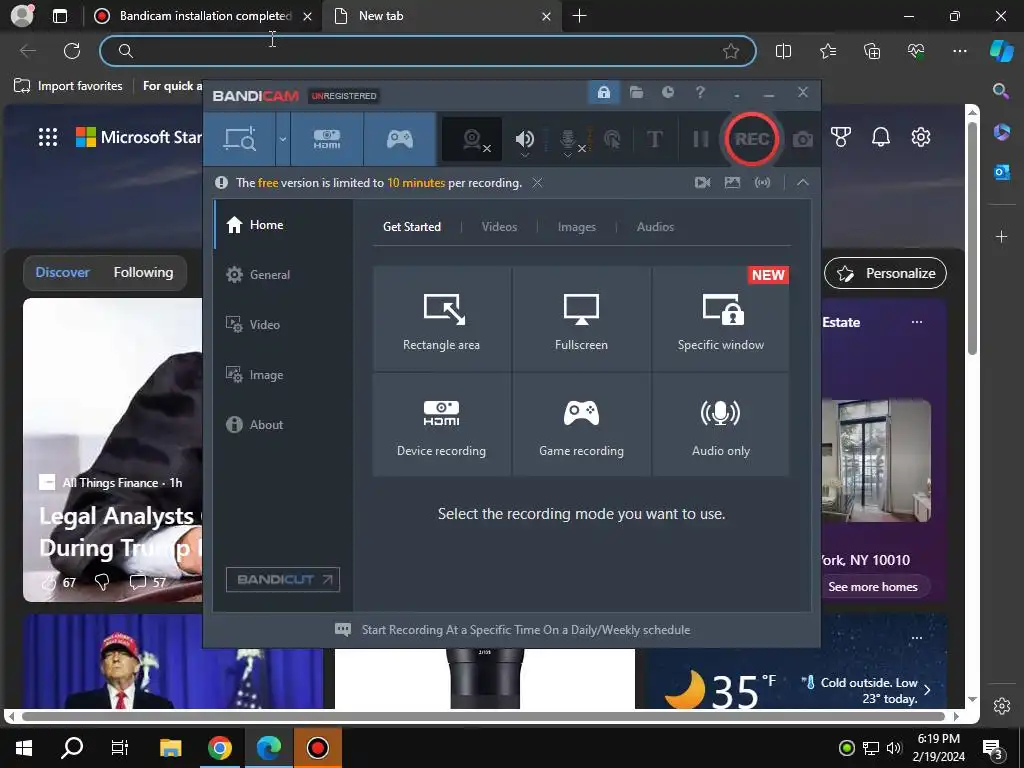Click the image icon in notice bar
1024x768 pixels.
(732, 183)
